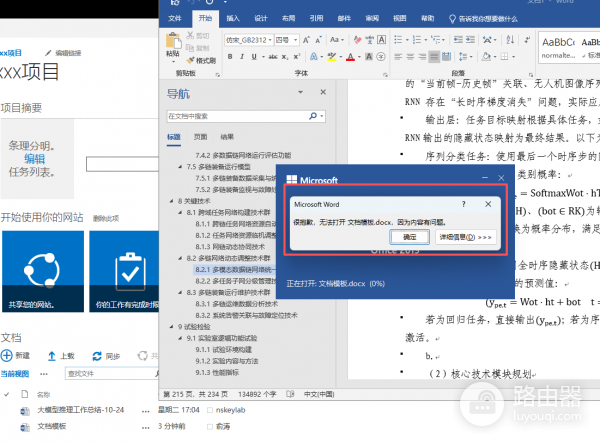Viewport: 600px width, 444px height.
Task: Click the enclosed character circle icon
Action: click(x=381, y=57)
